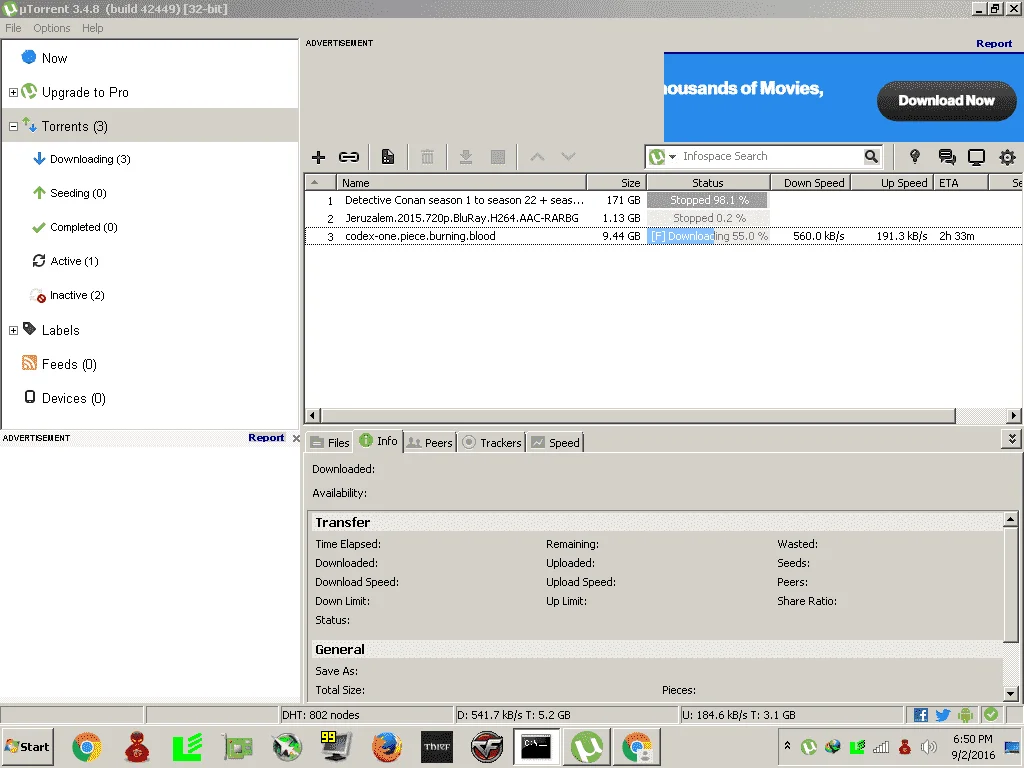Click the Info pane scroll down arrow
The image size is (1024, 768).
coord(1010,694)
